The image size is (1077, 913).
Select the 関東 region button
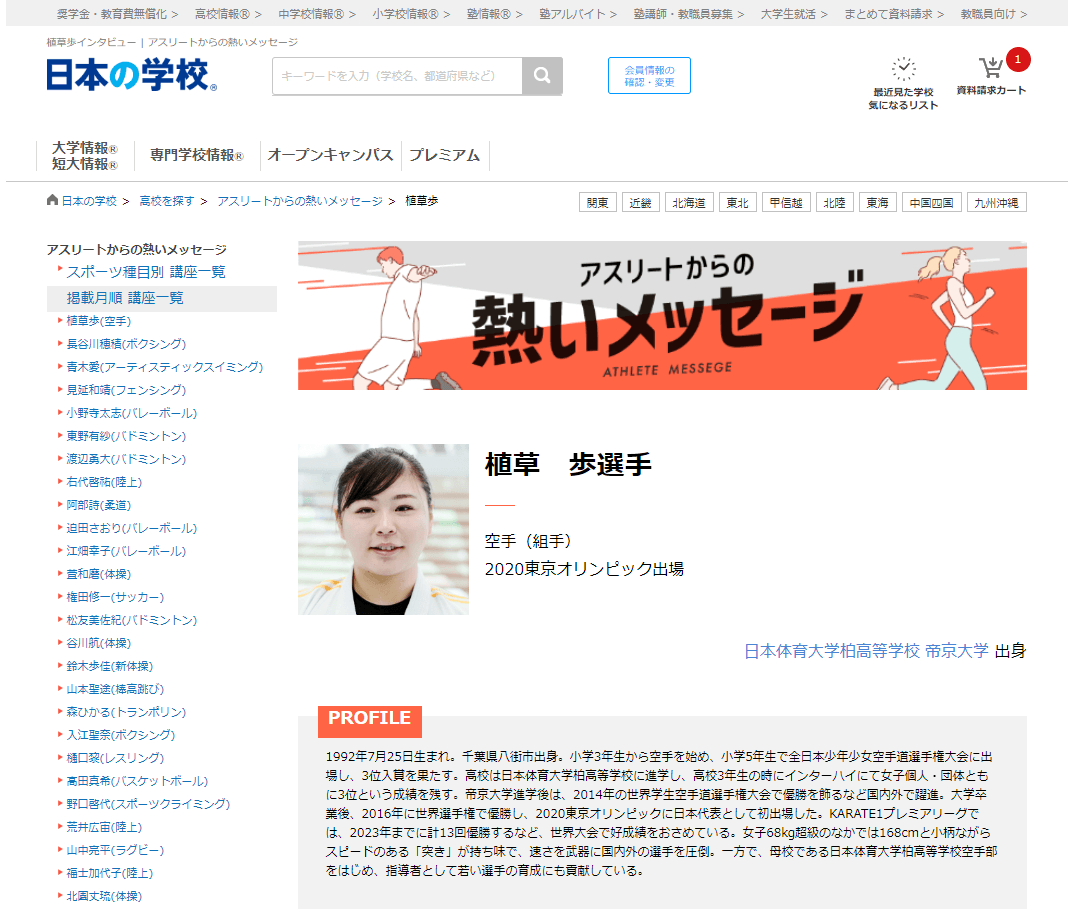(596, 201)
